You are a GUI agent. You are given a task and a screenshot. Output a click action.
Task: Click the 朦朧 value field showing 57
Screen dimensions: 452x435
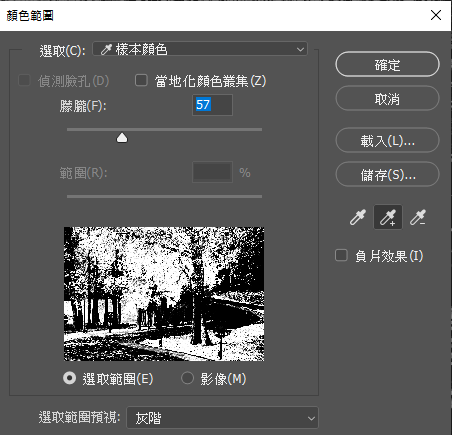[x=212, y=105]
